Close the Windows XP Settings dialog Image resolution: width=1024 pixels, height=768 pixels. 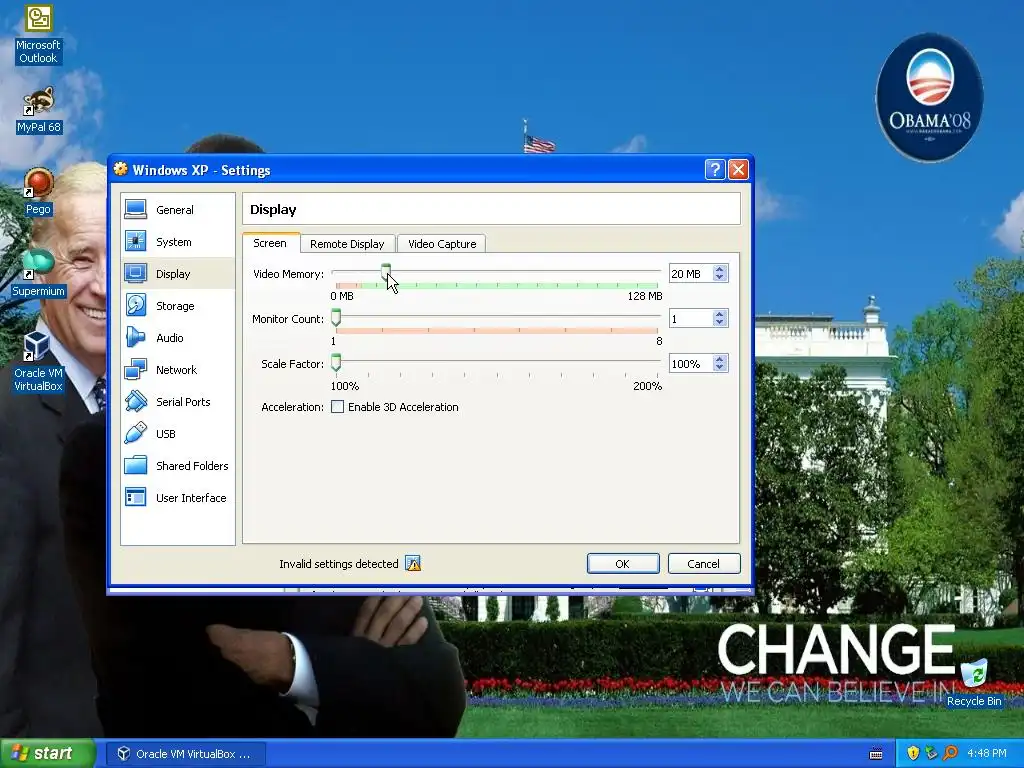738,170
